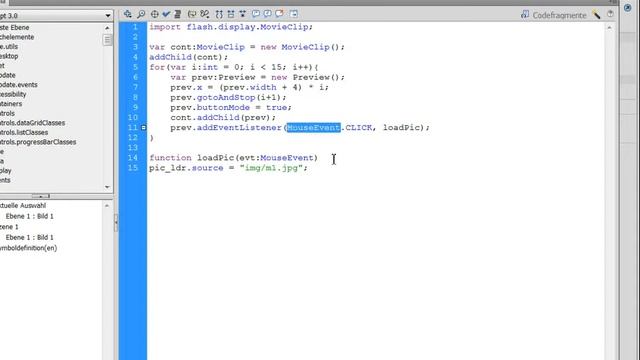Click the highlighted 'MouseEvent' text on line 11

click(x=313, y=128)
